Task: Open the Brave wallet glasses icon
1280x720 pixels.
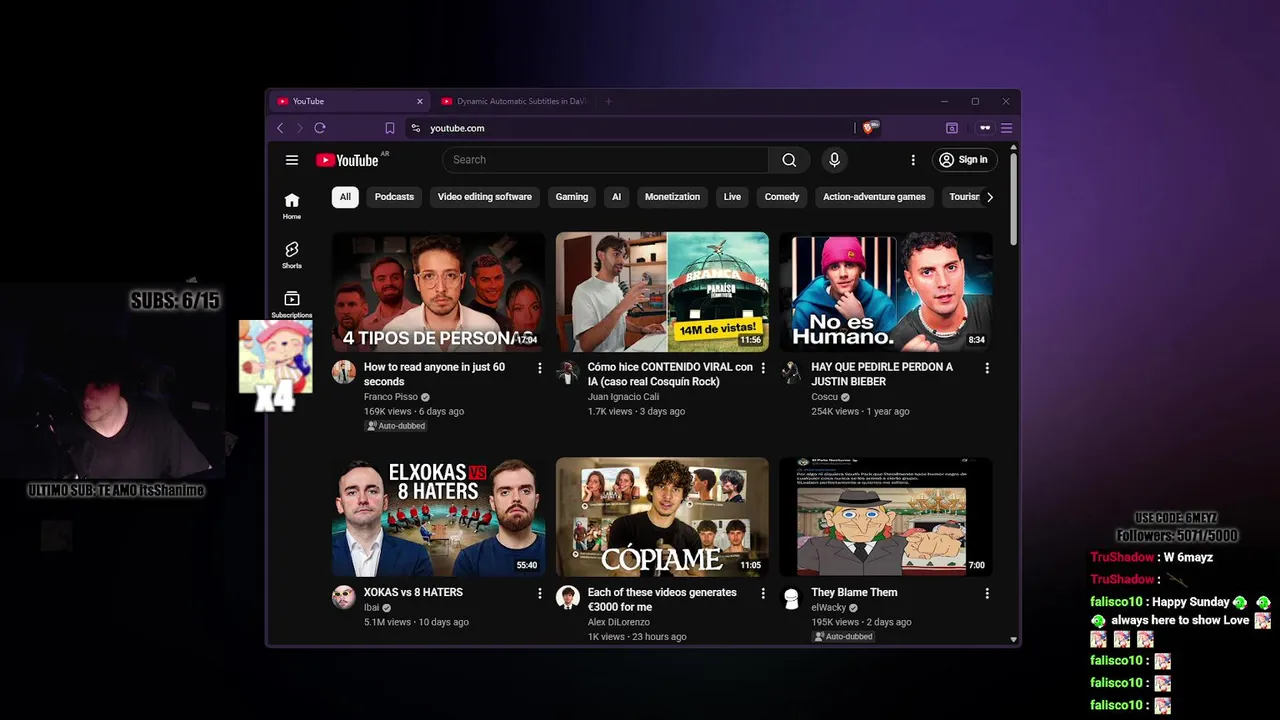Action: point(985,128)
